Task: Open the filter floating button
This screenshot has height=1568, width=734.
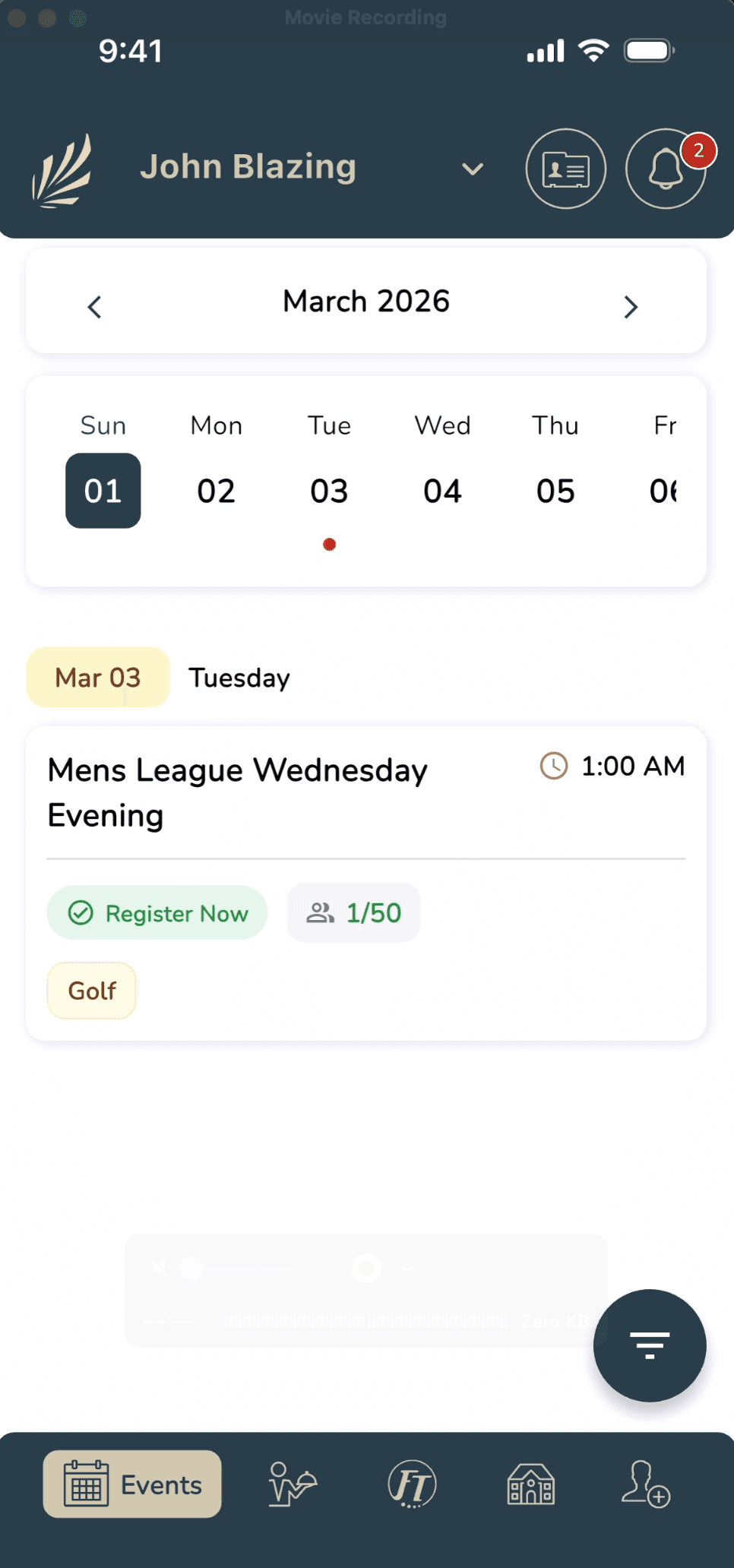Action: coord(650,1345)
